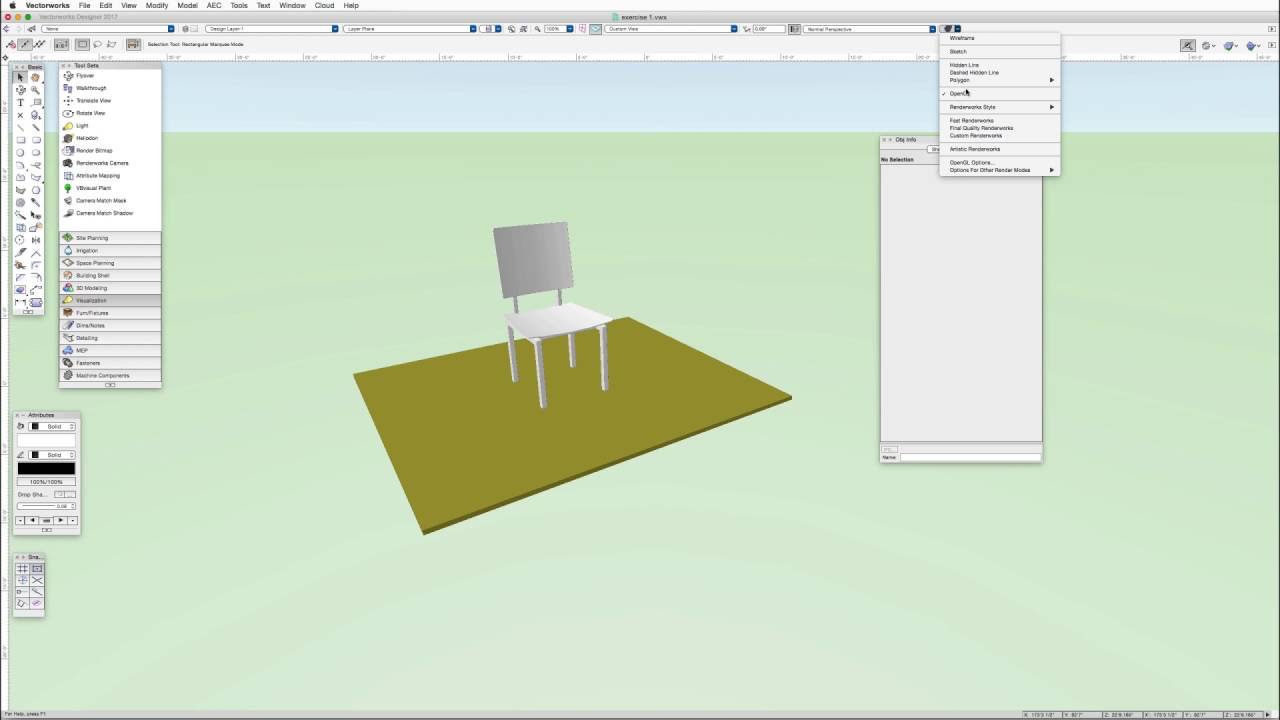This screenshot has width=1280, height=720.
Task: Open the Irrigation tool set
Action: 110,250
